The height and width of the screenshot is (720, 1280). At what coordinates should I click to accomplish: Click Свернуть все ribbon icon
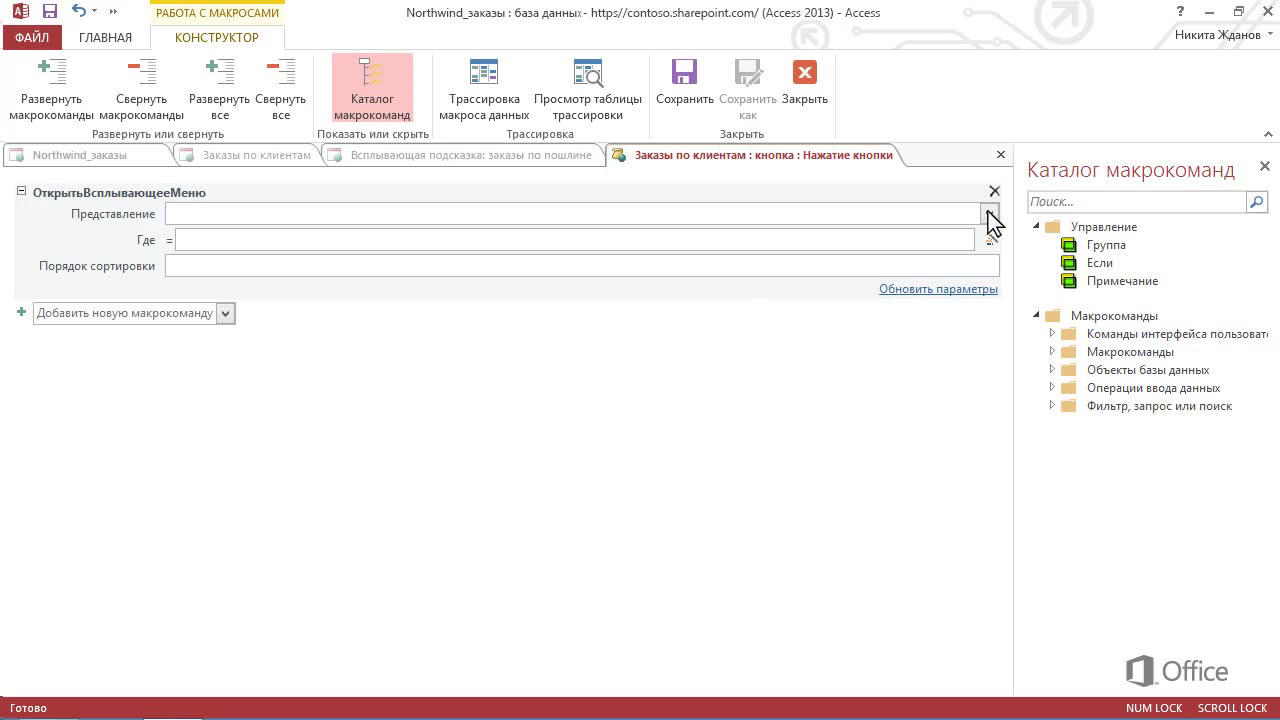click(281, 89)
